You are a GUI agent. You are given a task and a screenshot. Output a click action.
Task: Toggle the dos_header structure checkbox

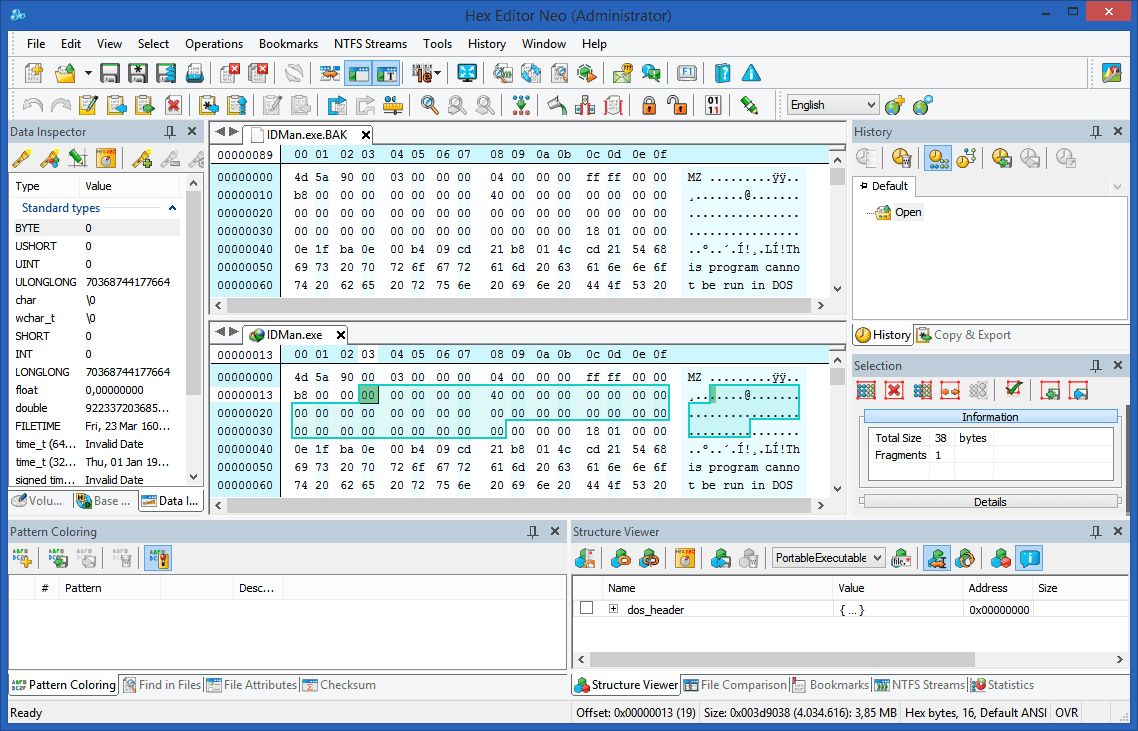point(585,608)
